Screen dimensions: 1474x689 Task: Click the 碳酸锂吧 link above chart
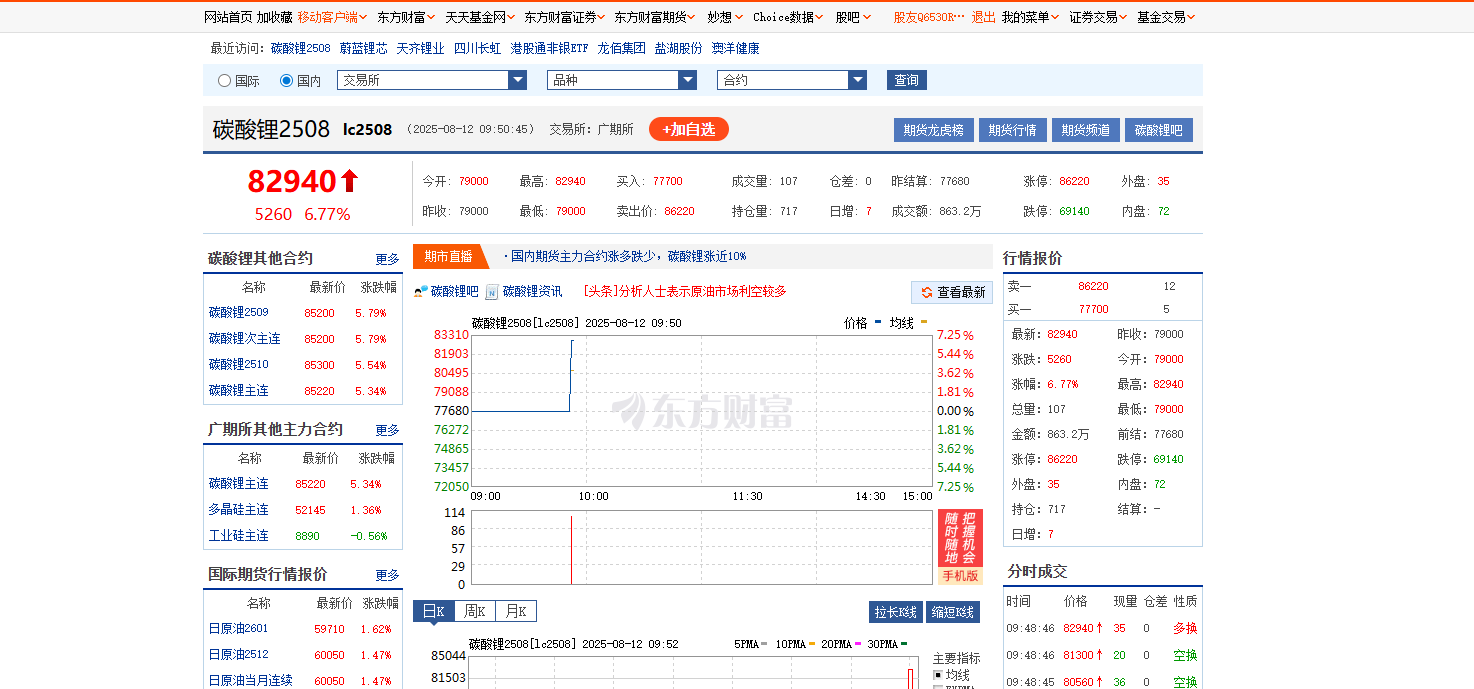point(454,291)
